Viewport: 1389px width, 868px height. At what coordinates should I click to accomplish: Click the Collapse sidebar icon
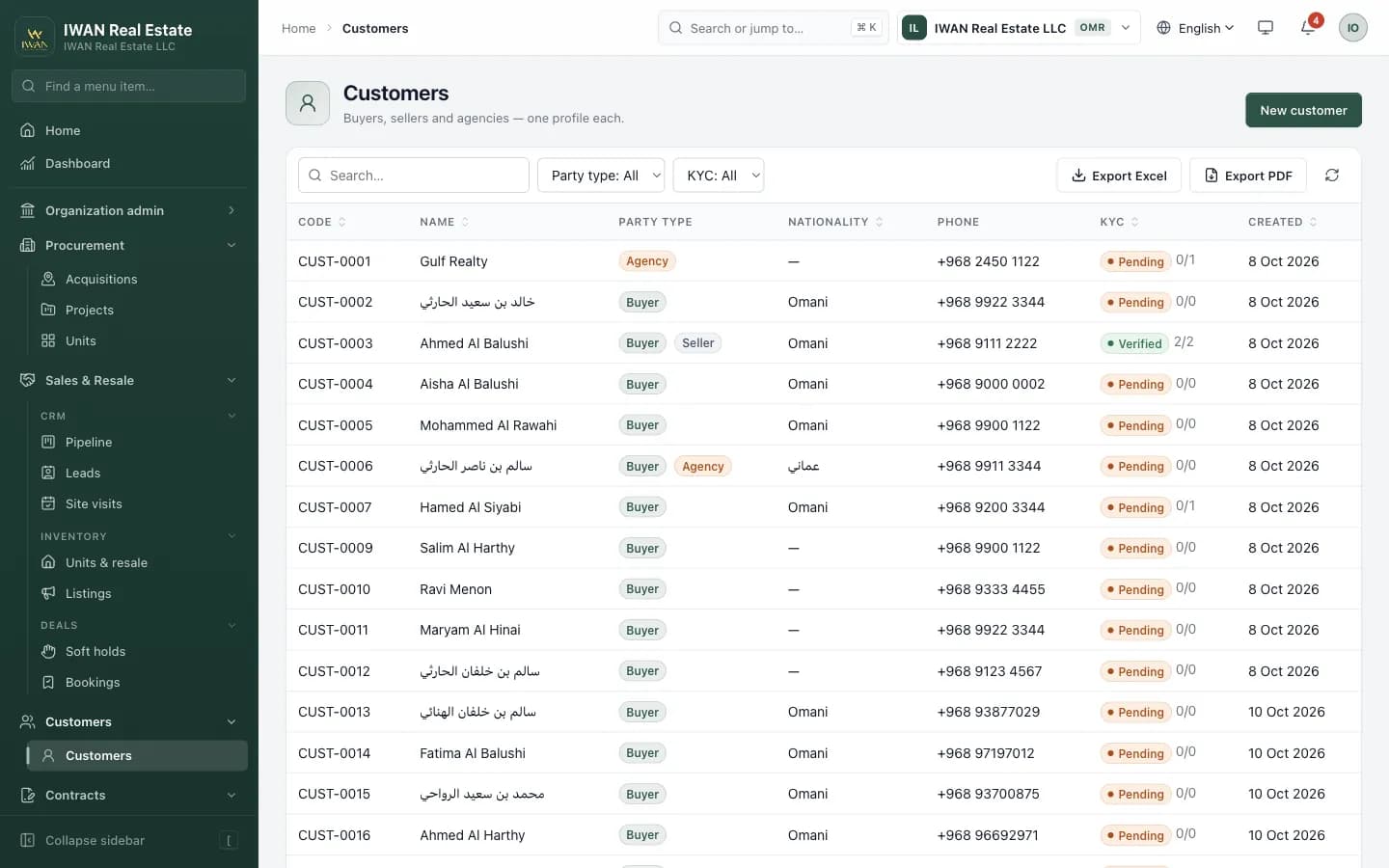click(28, 840)
